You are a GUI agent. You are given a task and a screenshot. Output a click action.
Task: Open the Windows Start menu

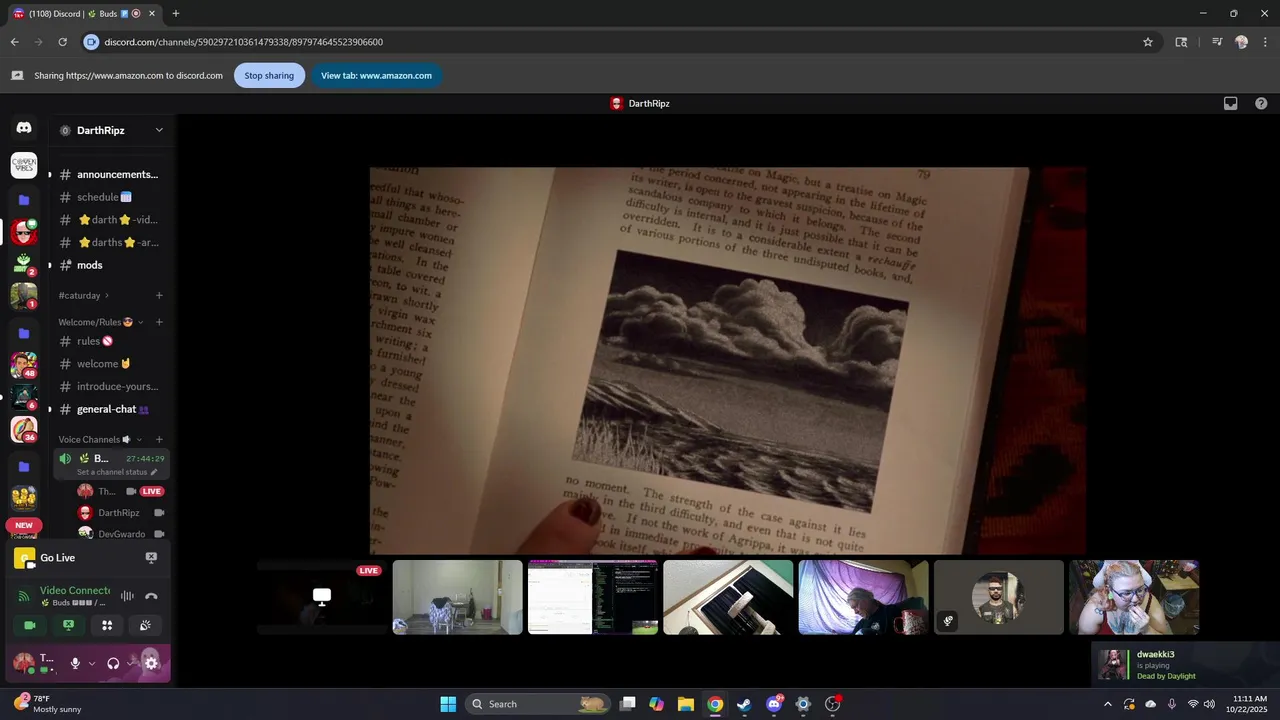pyautogui.click(x=448, y=704)
